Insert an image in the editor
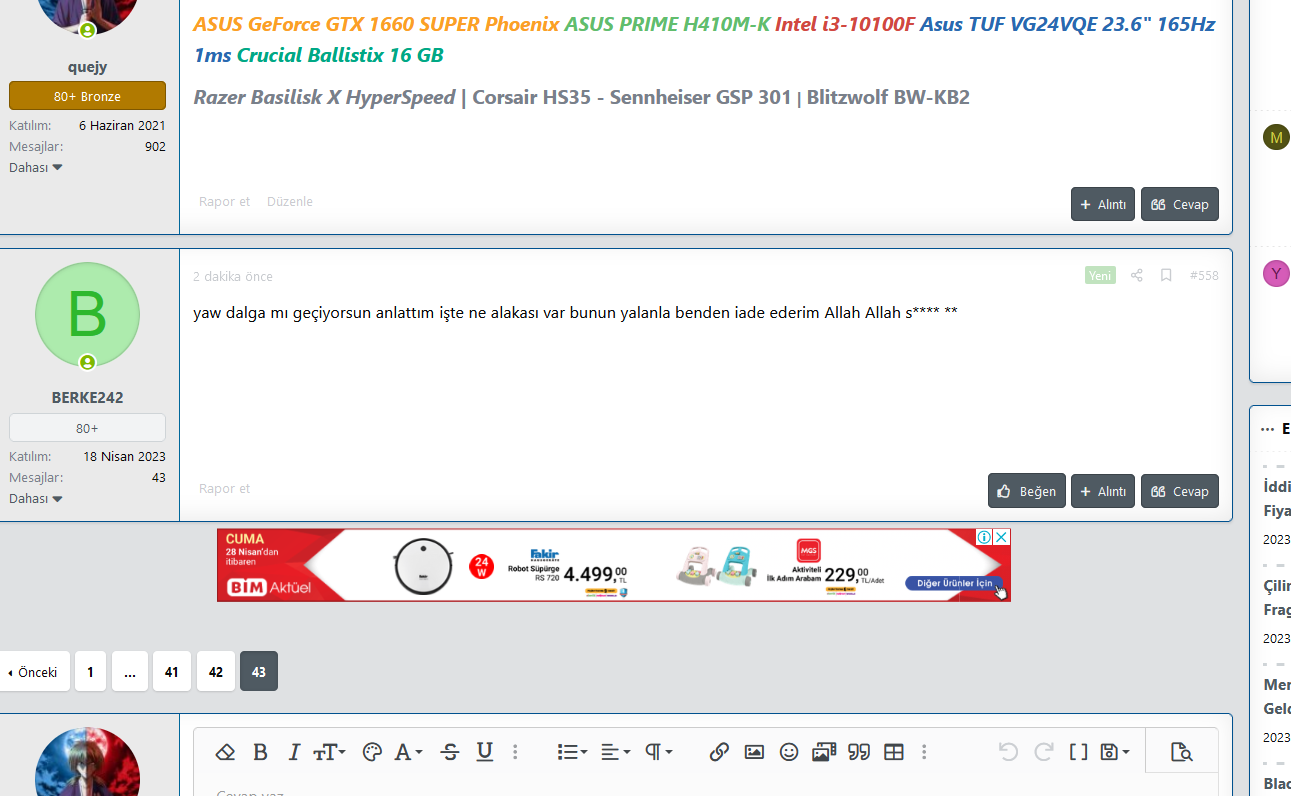 754,752
